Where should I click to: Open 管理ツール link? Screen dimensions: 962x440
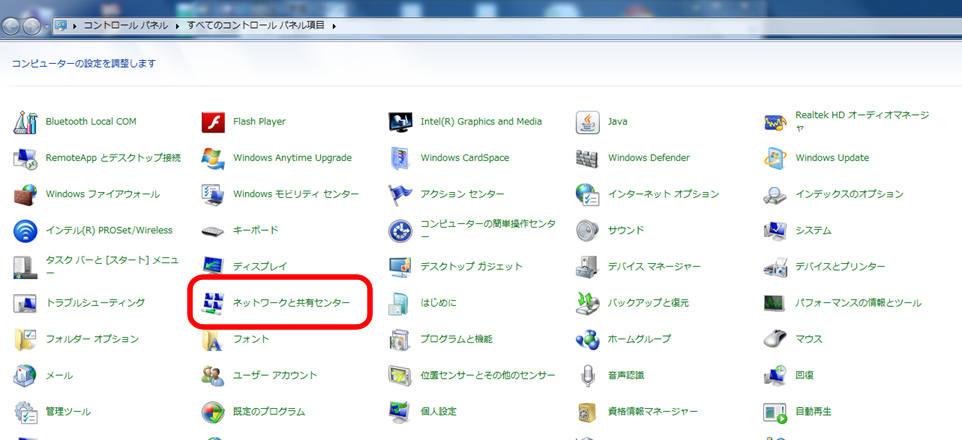tap(68, 412)
